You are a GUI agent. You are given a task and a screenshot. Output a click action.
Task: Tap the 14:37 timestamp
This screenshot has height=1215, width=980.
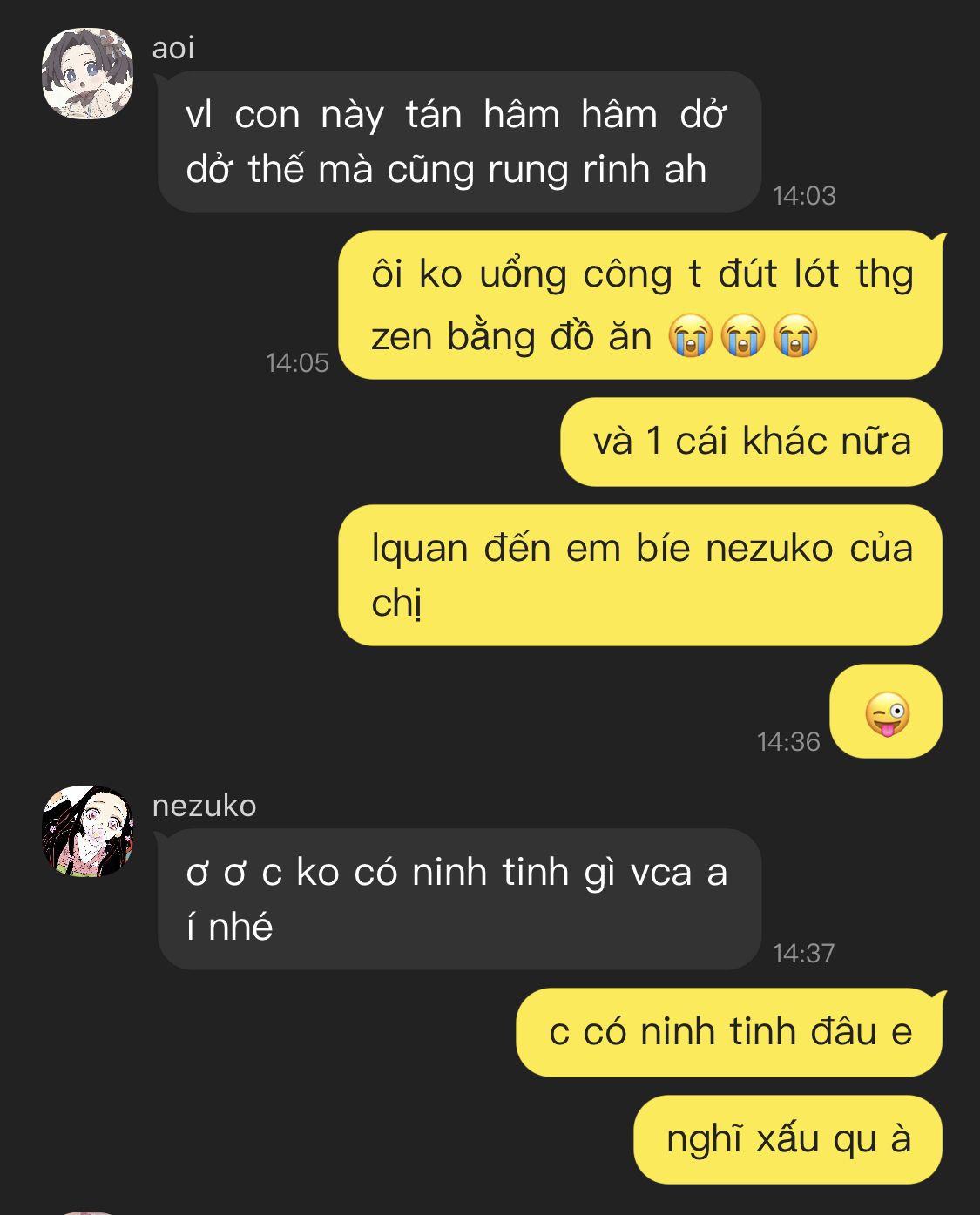tap(803, 954)
